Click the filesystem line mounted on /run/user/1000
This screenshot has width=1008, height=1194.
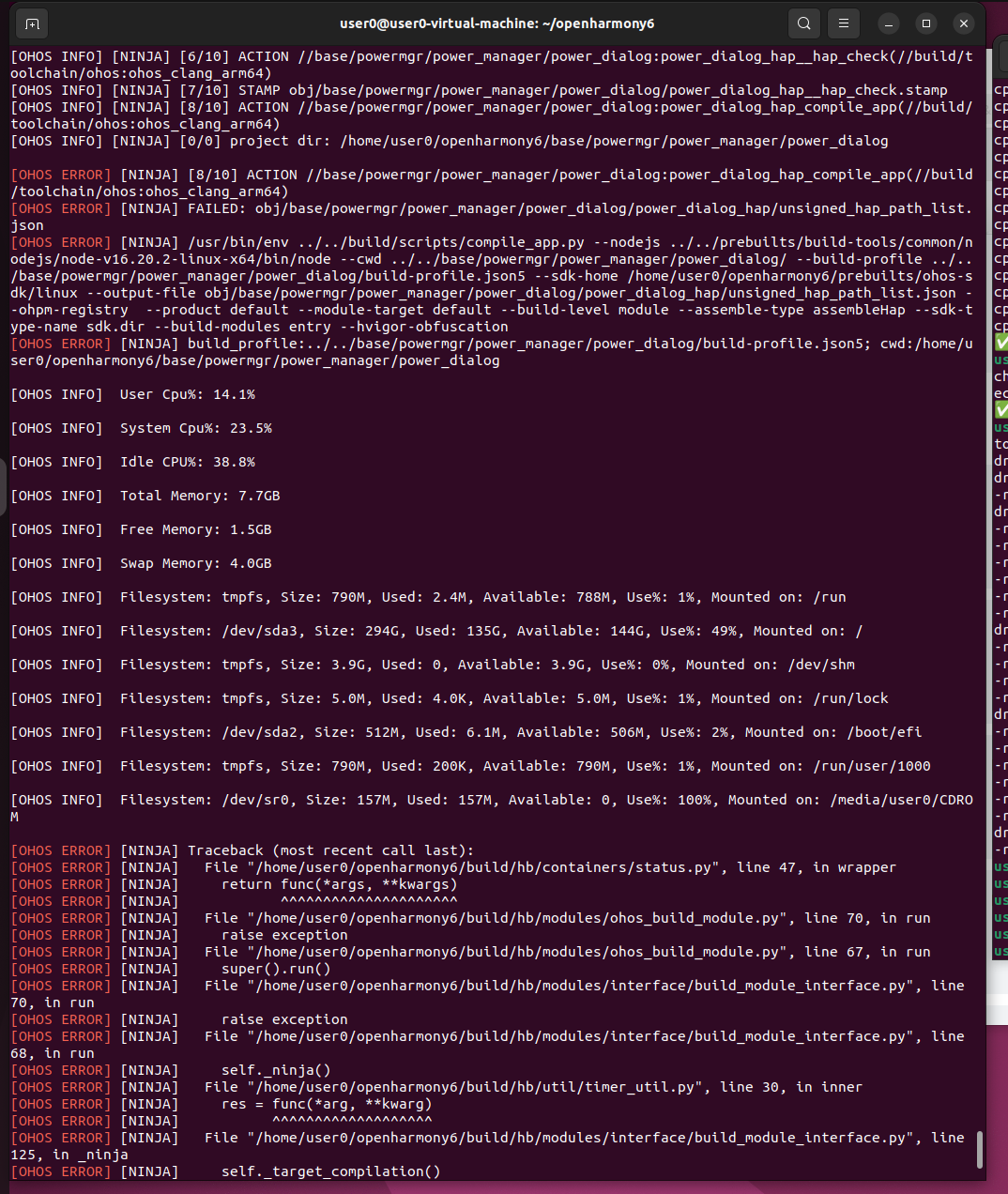coord(471,766)
